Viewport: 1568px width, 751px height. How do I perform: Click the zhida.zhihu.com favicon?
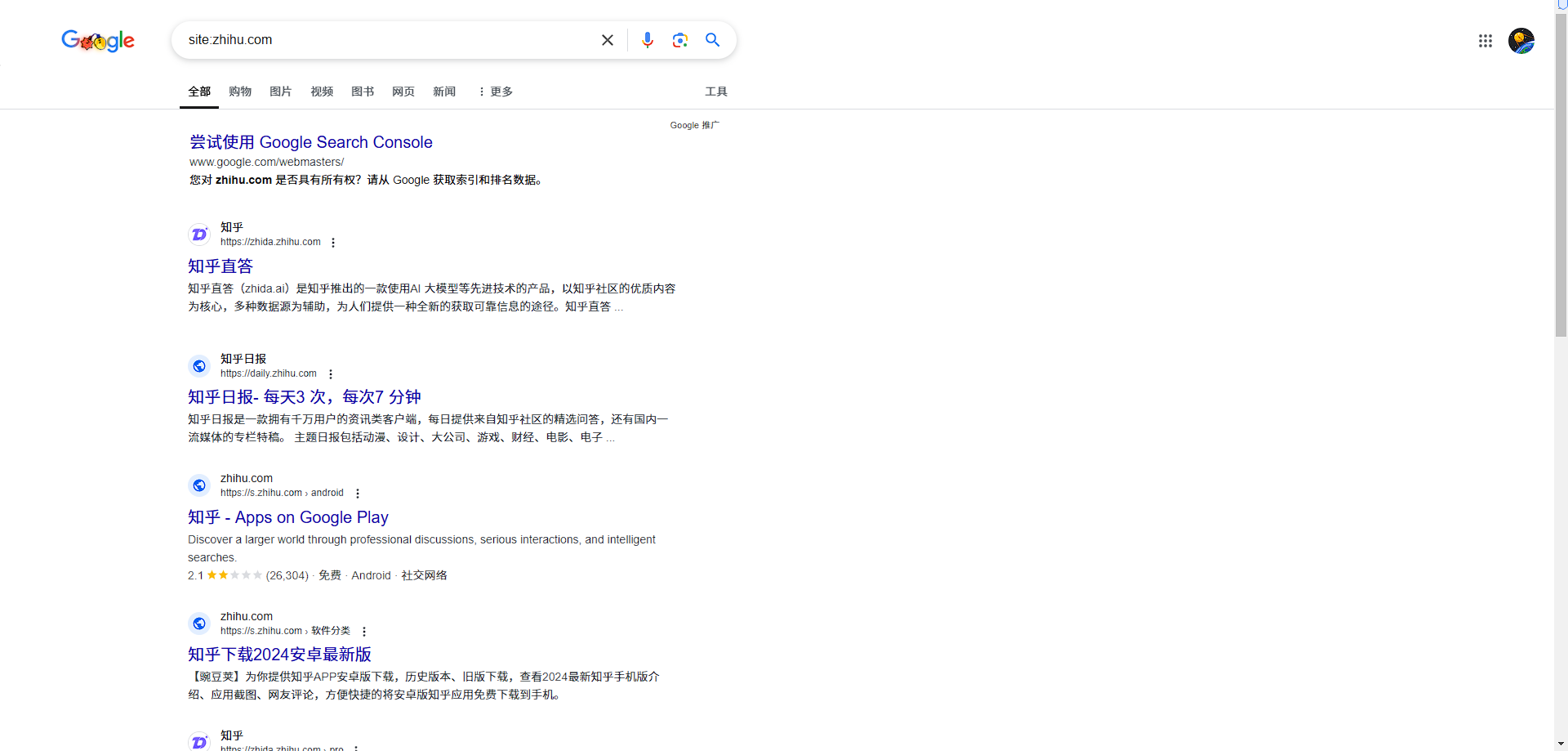click(x=199, y=235)
